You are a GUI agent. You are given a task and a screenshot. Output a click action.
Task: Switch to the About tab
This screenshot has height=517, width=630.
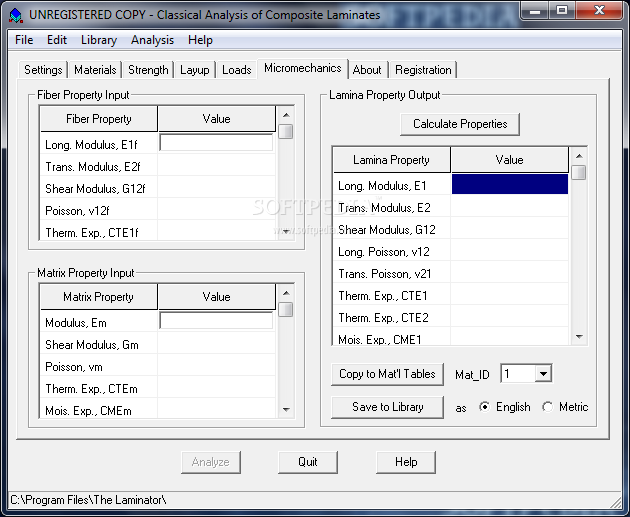coord(367,70)
